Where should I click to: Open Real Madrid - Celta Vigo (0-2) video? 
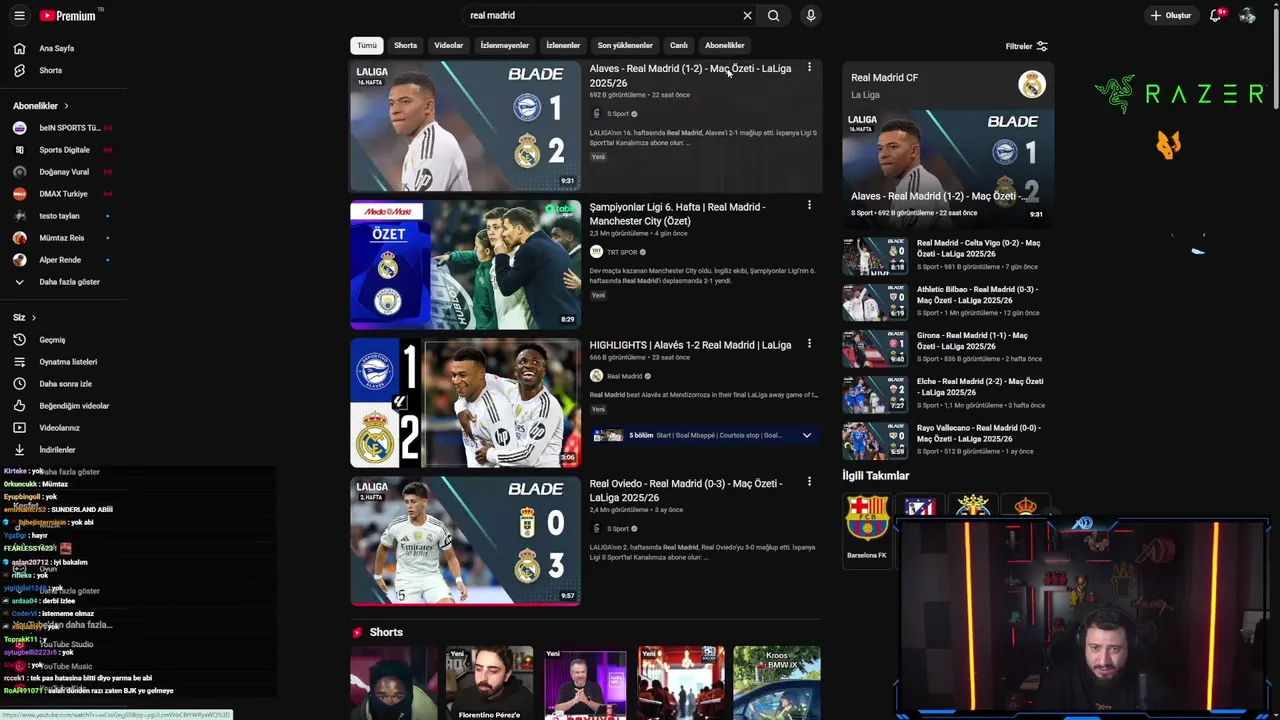946,255
